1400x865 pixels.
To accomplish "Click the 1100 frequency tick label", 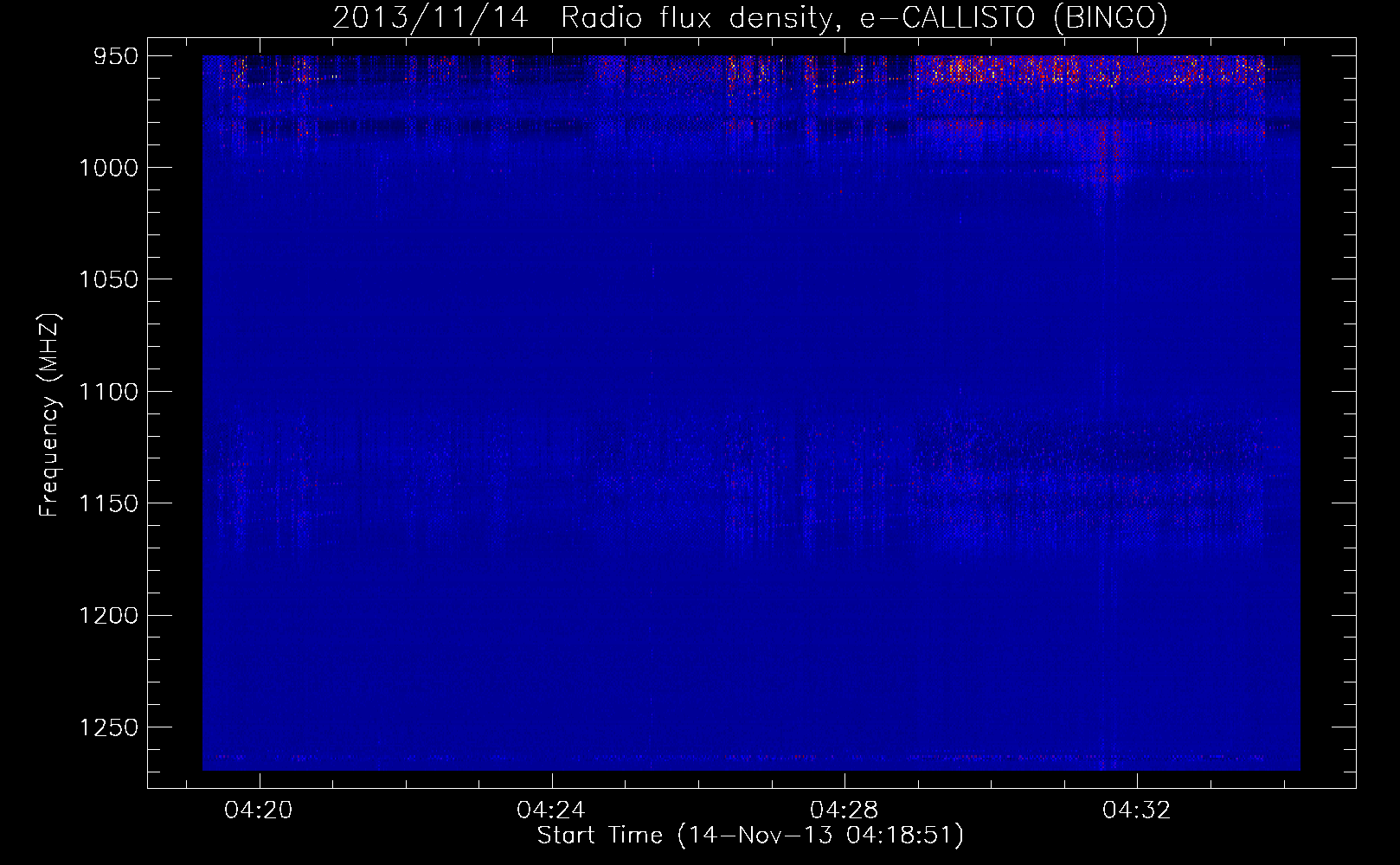I will coord(109,392).
